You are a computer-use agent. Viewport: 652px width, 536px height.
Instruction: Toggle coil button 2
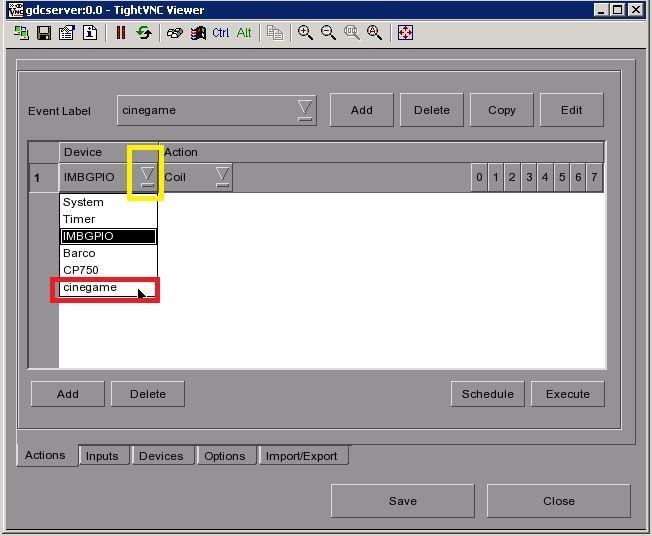coord(512,177)
